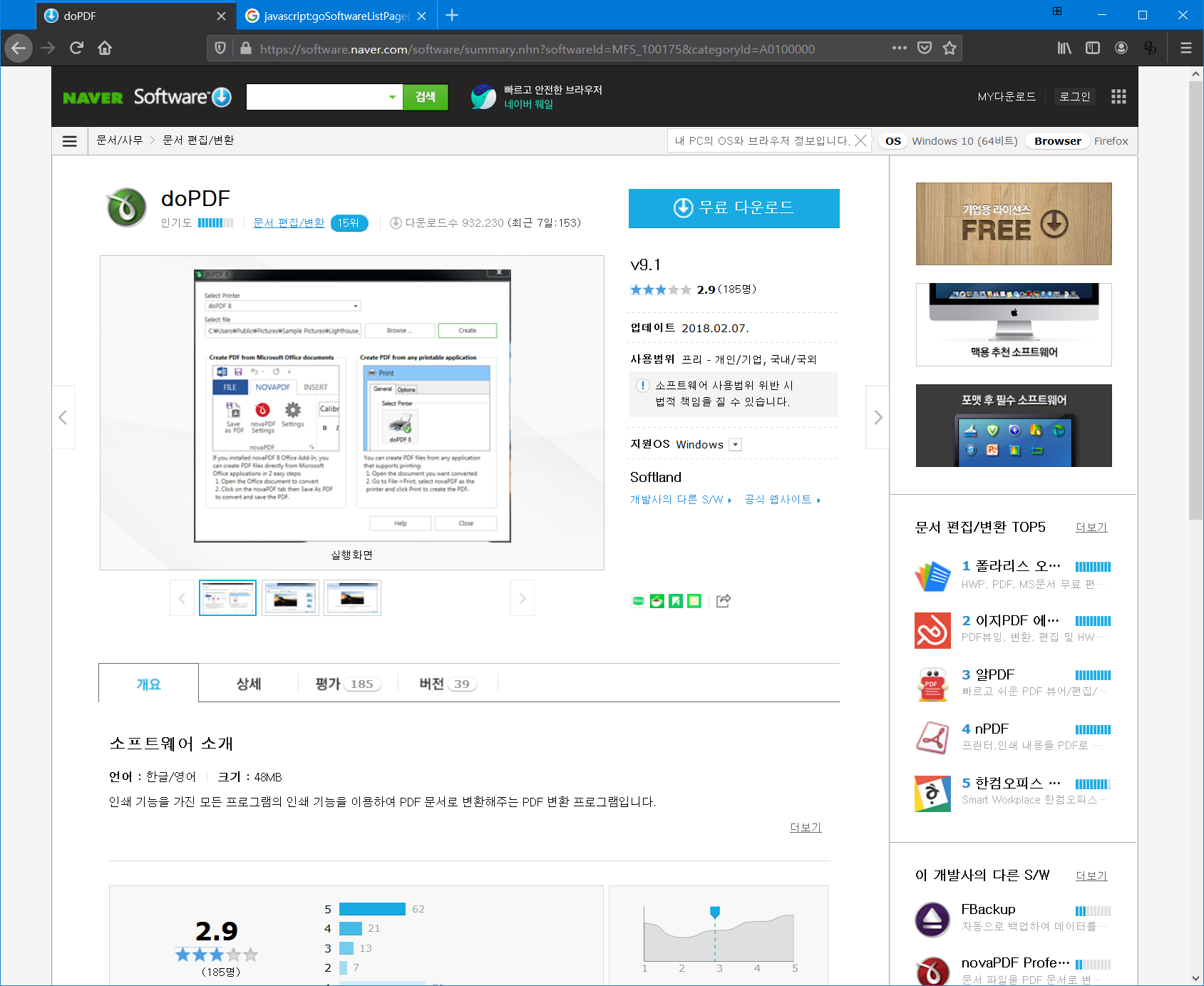Screen dimensions: 1204x986
Task: Advance thumbnail strip right arrow
Action: [x=522, y=598]
